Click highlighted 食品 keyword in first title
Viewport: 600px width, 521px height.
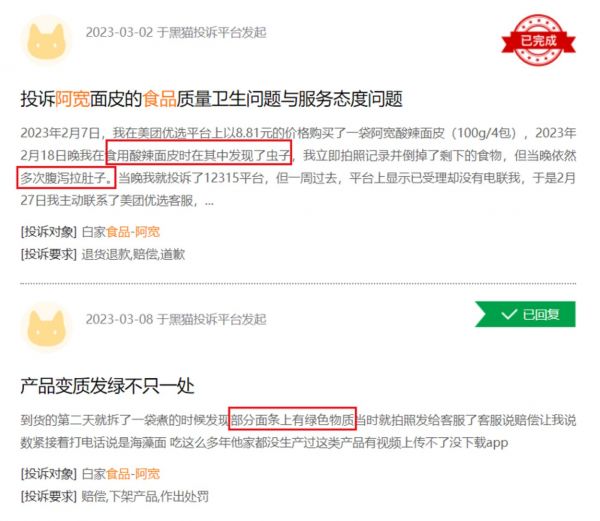(160, 99)
